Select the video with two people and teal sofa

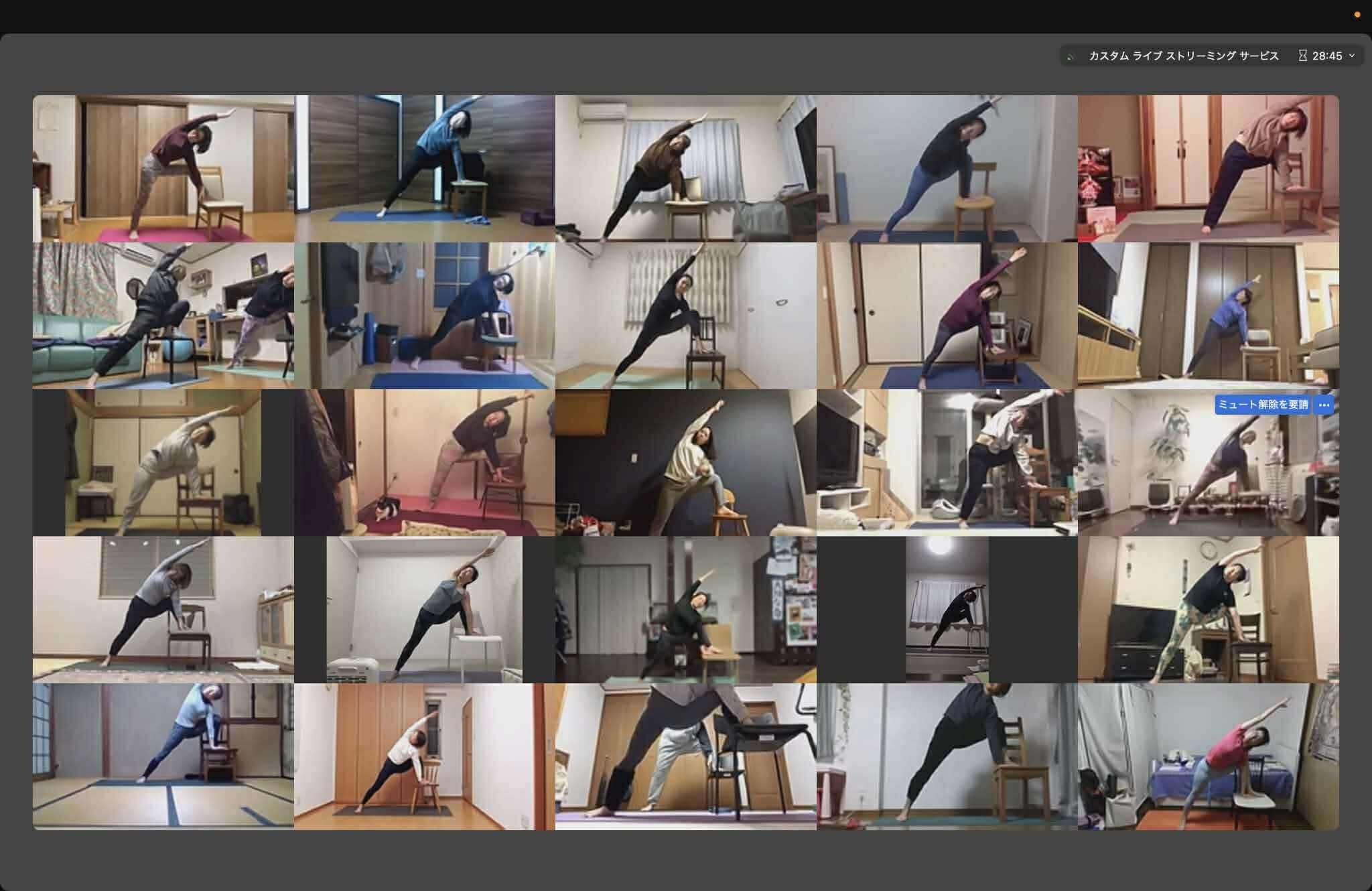pyautogui.click(x=163, y=316)
